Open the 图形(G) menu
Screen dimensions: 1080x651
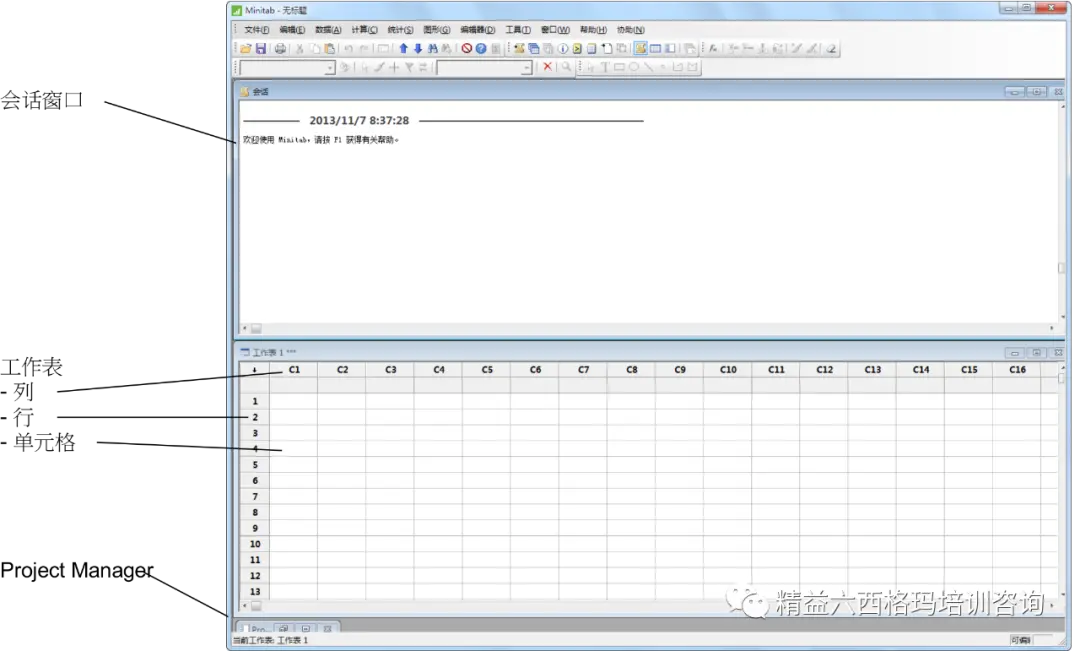[x=437, y=30]
